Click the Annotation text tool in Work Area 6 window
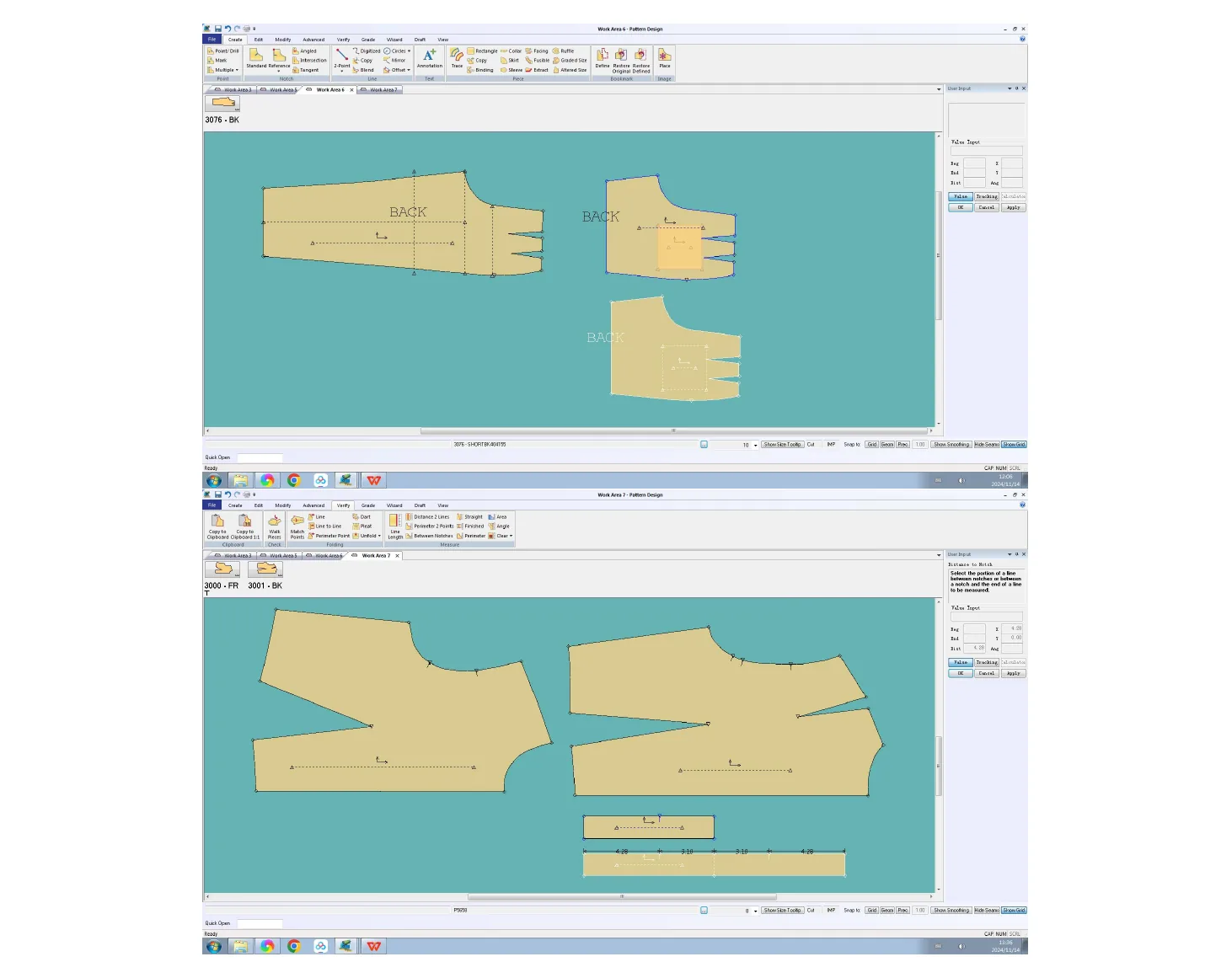 click(429, 58)
